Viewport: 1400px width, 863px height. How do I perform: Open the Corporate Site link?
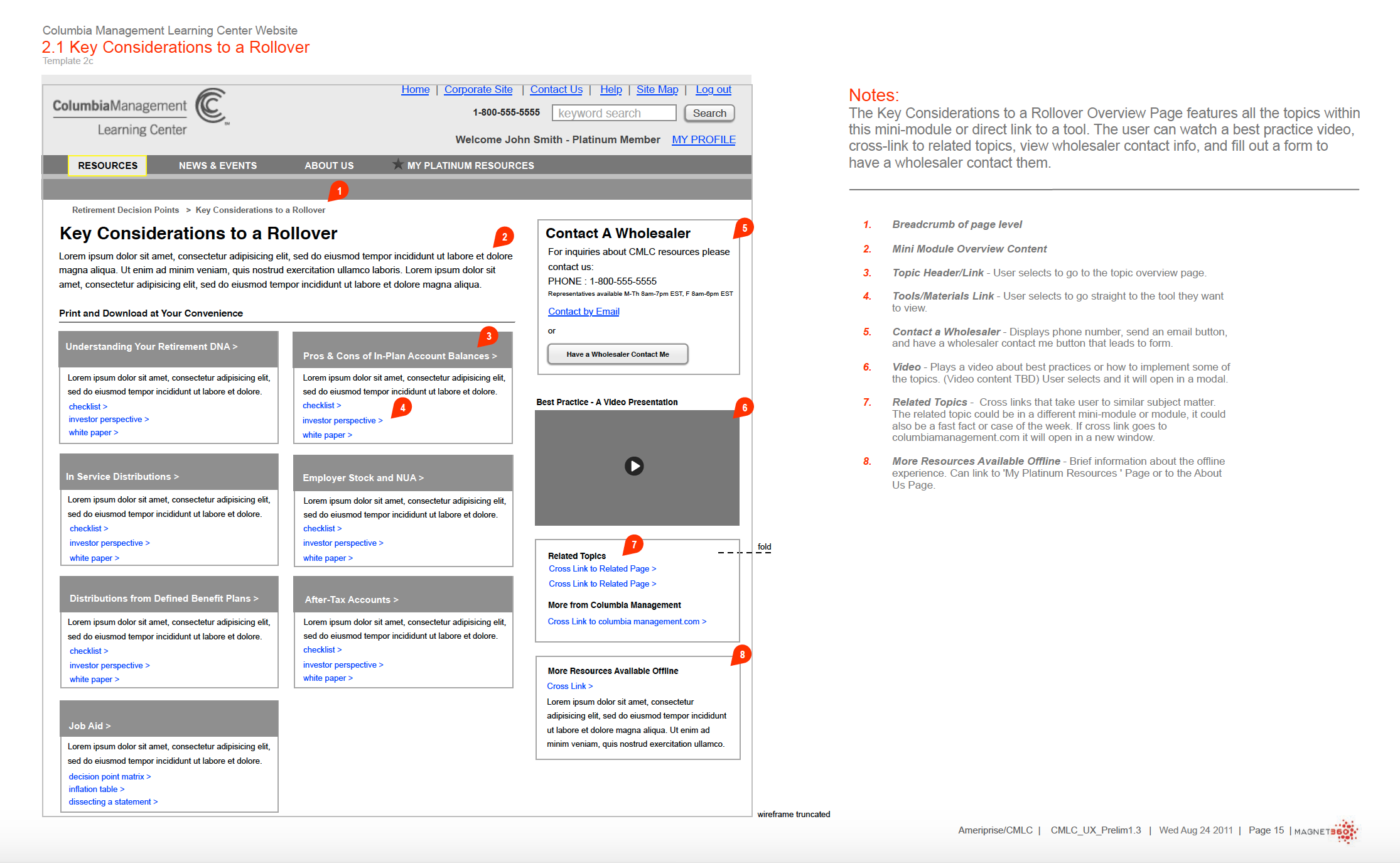[478, 89]
